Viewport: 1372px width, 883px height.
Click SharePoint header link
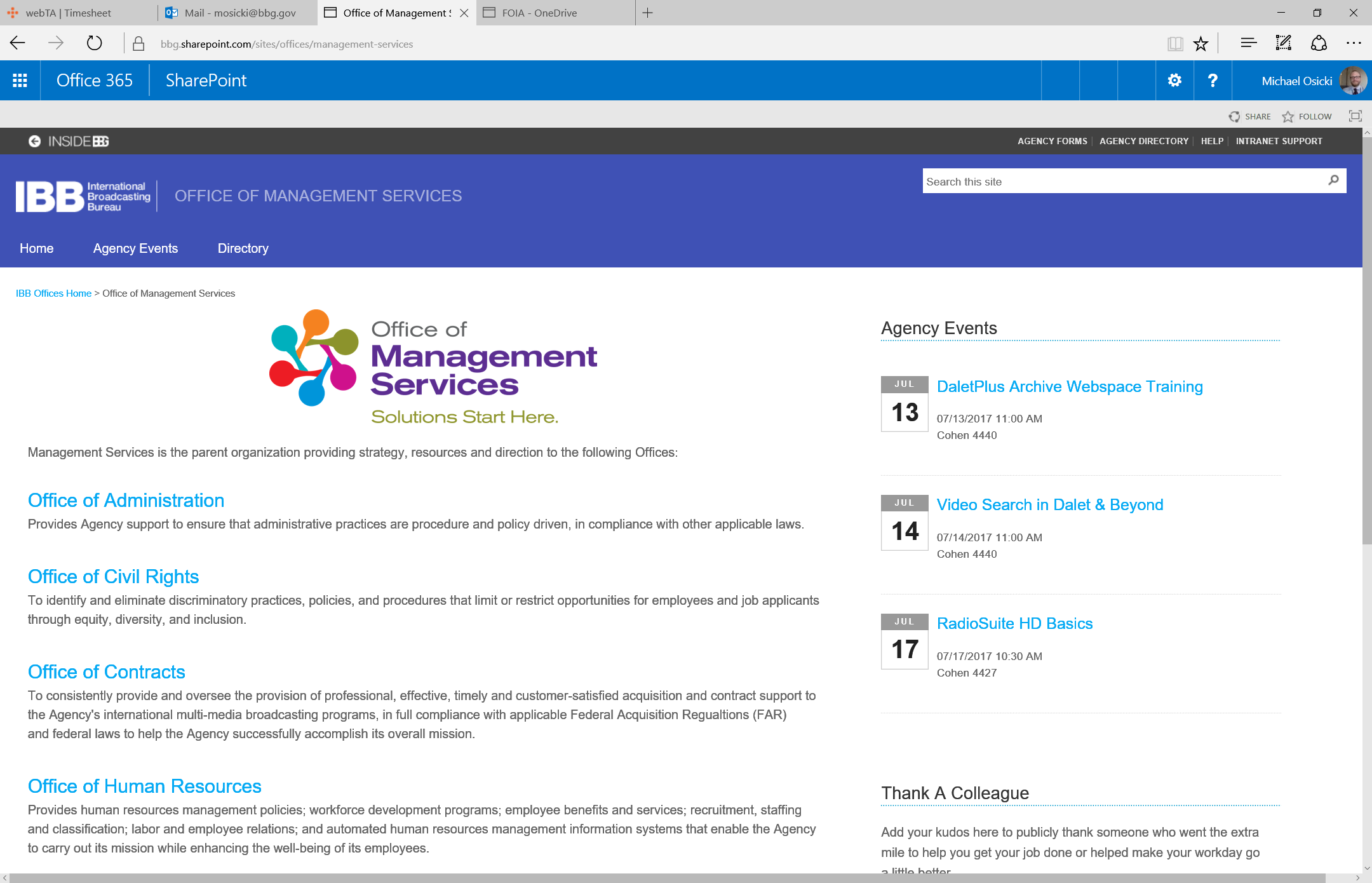206,81
